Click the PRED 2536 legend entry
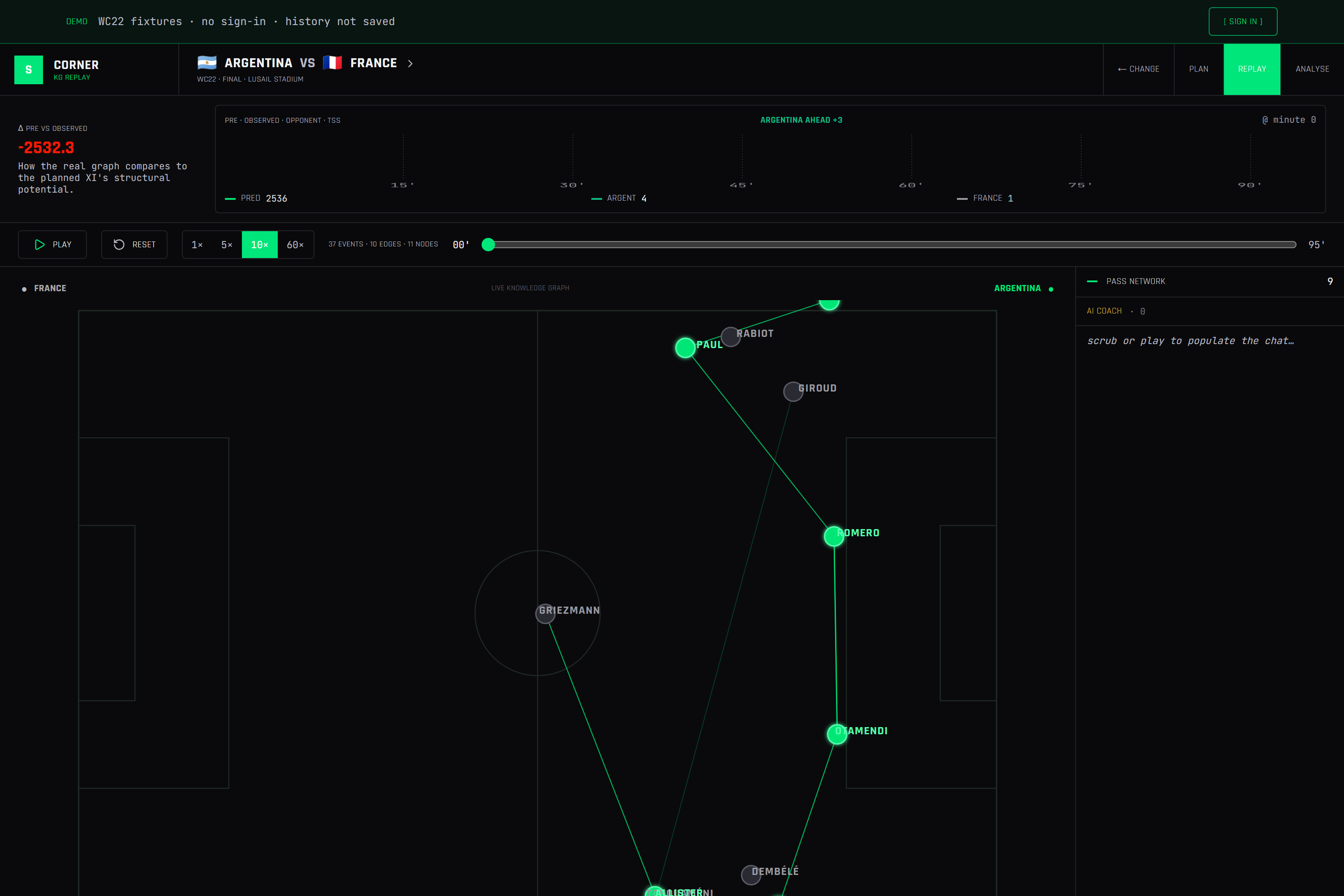The width and height of the screenshot is (1344, 896). [256, 198]
